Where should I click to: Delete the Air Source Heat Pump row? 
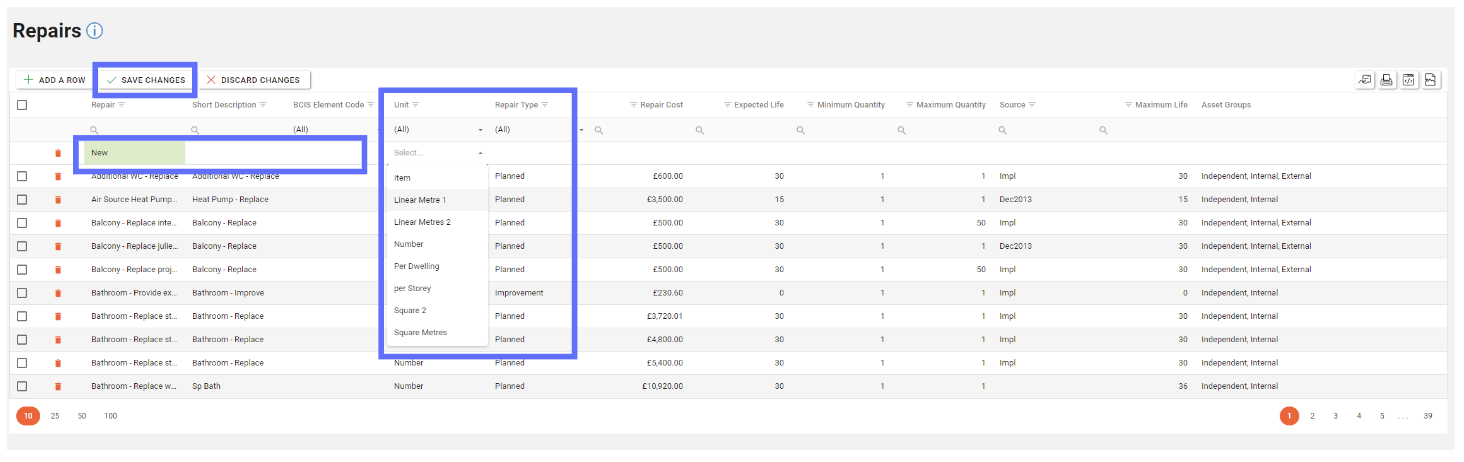click(x=58, y=199)
